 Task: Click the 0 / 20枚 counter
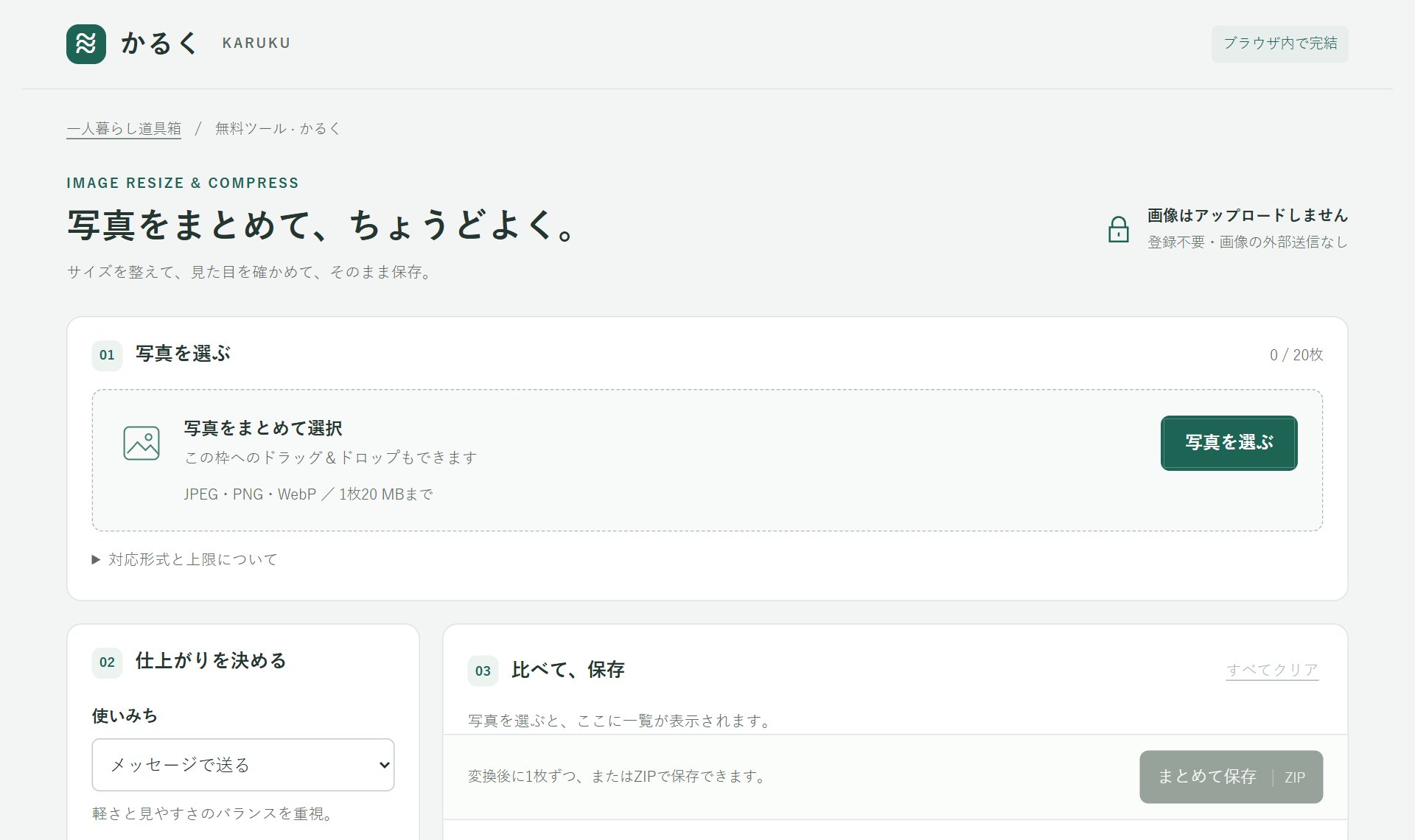pyautogui.click(x=1296, y=355)
